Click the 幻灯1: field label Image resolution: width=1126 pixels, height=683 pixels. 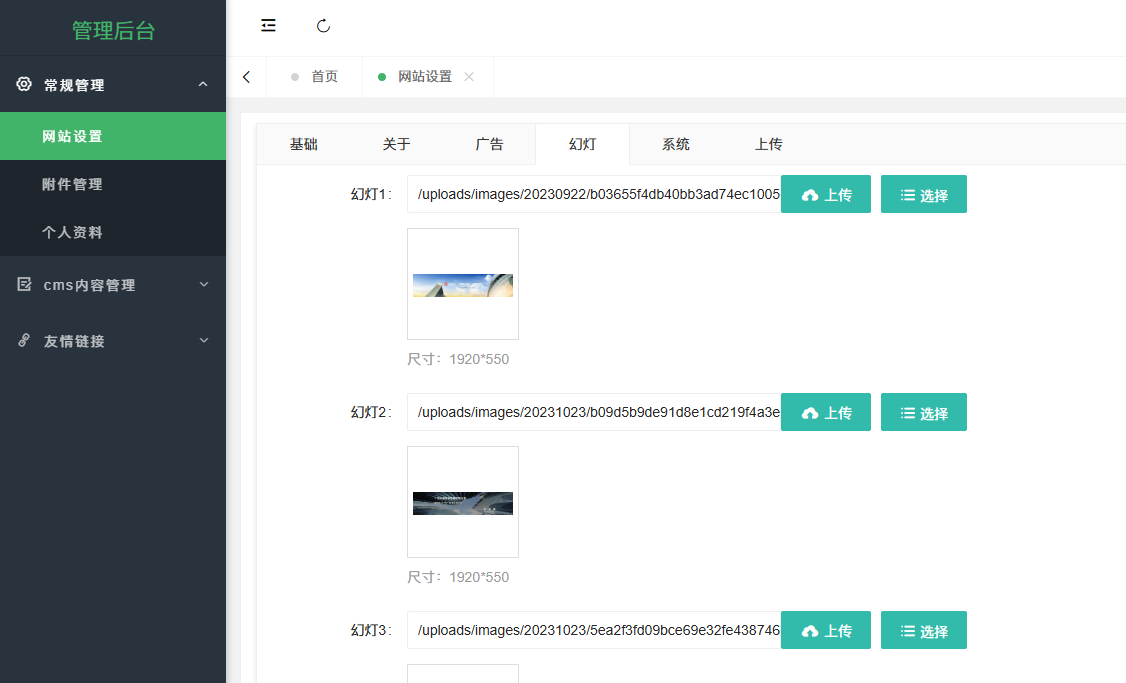371,194
